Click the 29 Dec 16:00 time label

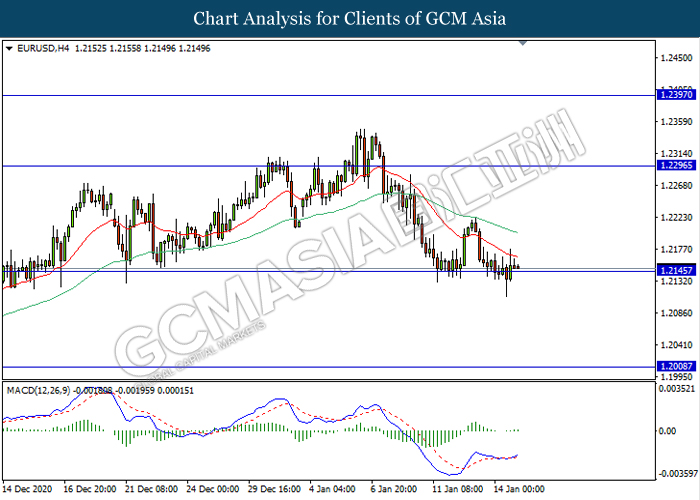(x=274, y=489)
